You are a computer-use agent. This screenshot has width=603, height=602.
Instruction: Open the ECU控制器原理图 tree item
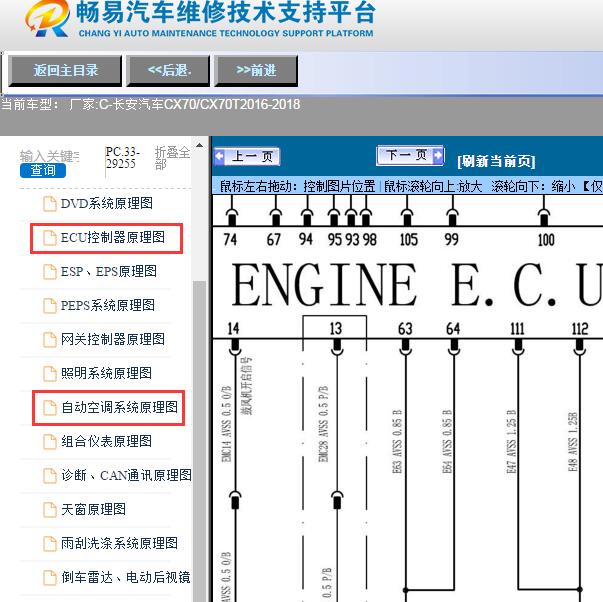coord(113,237)
